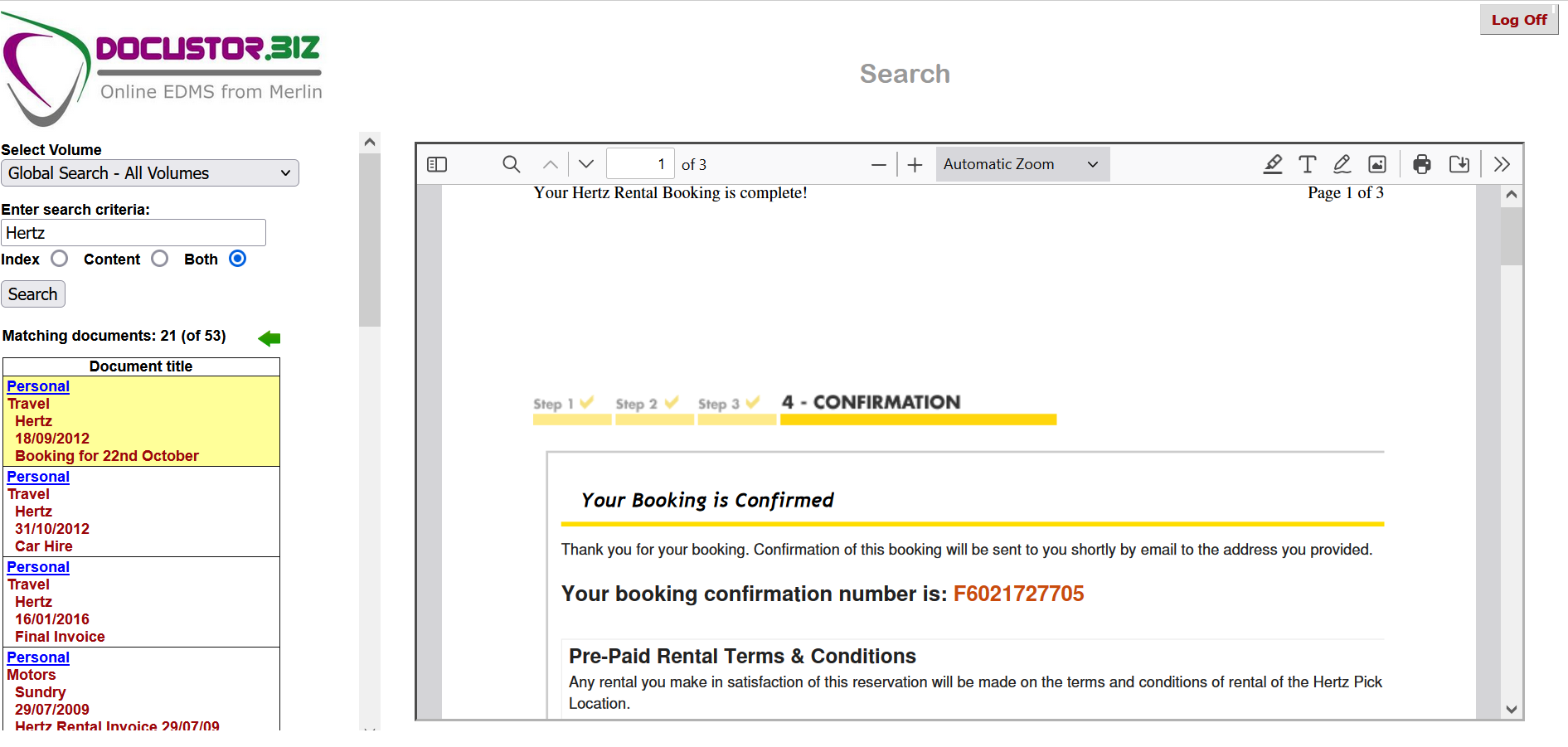Click the '18/09/2012' date text

(52, 439)
